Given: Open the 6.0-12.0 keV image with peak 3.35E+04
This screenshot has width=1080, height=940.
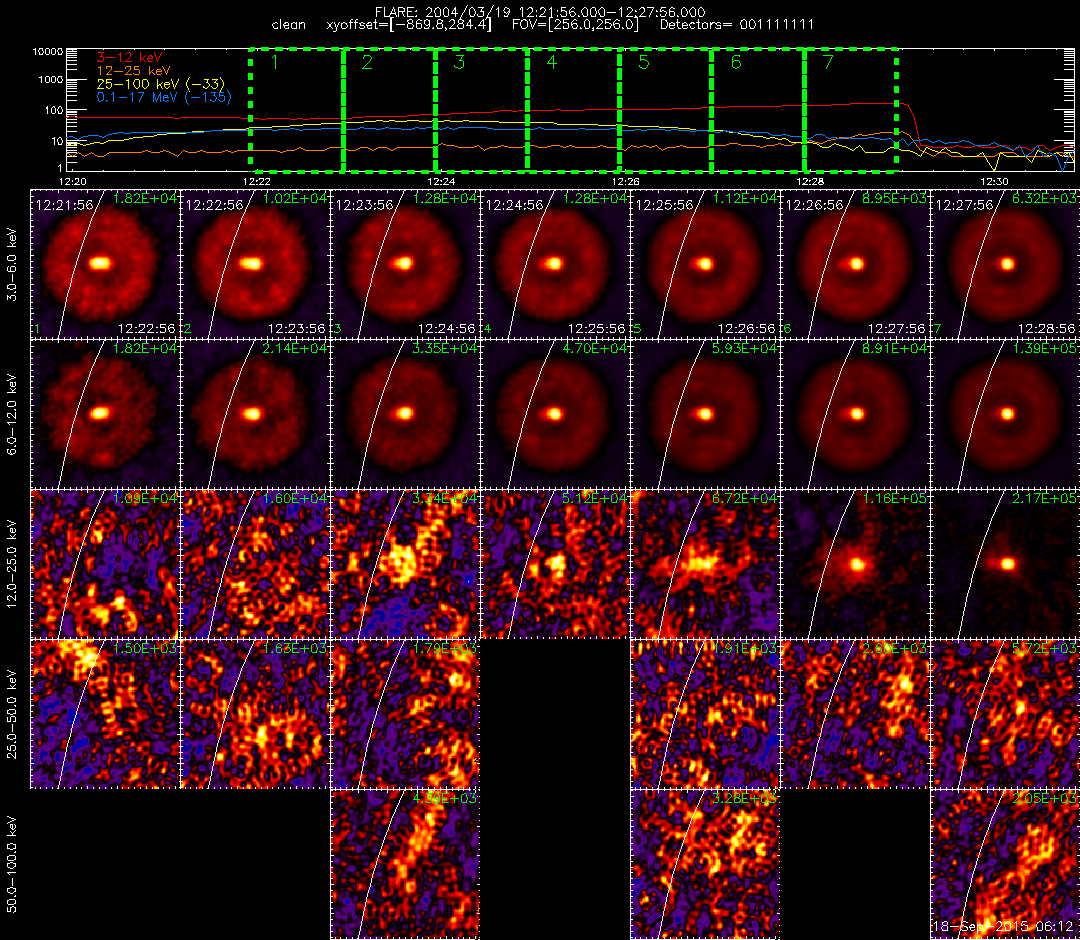Looking at the screenshot, I should [x=404, y=415].
